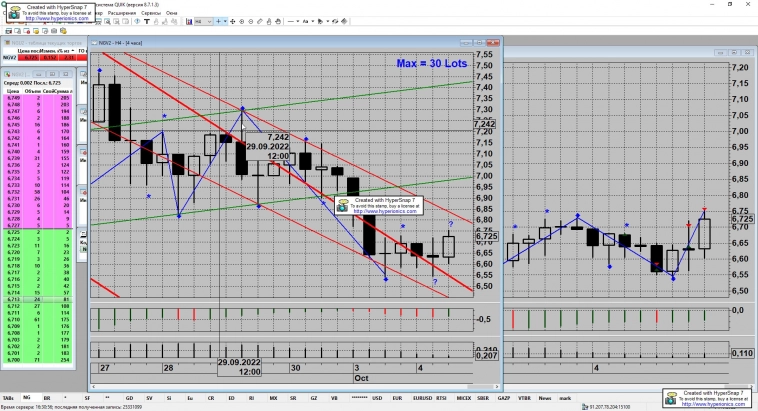Select the order book row priced 6,749
Screen dimensions: 758x411
coord(11,98)
